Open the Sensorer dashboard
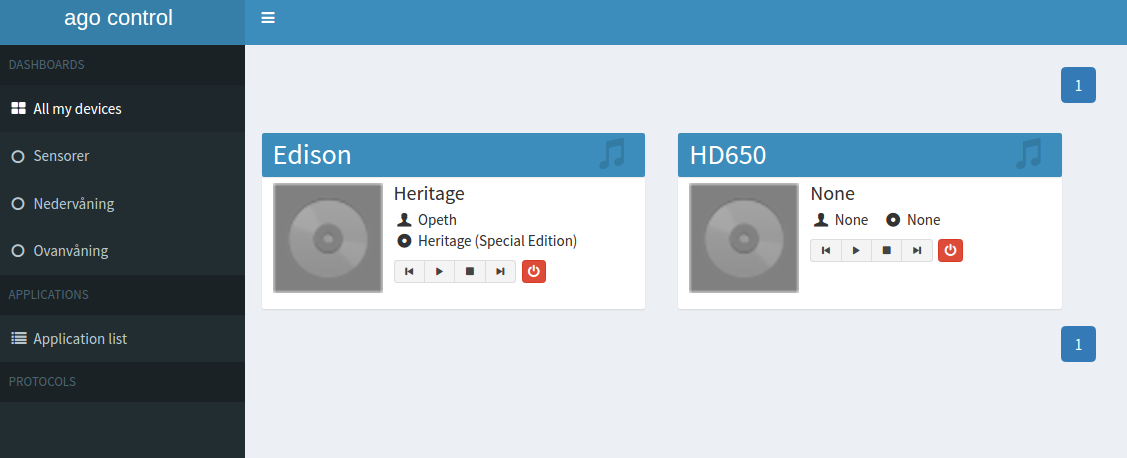Viewport: 1127px width, 458px height. (122, 156)
